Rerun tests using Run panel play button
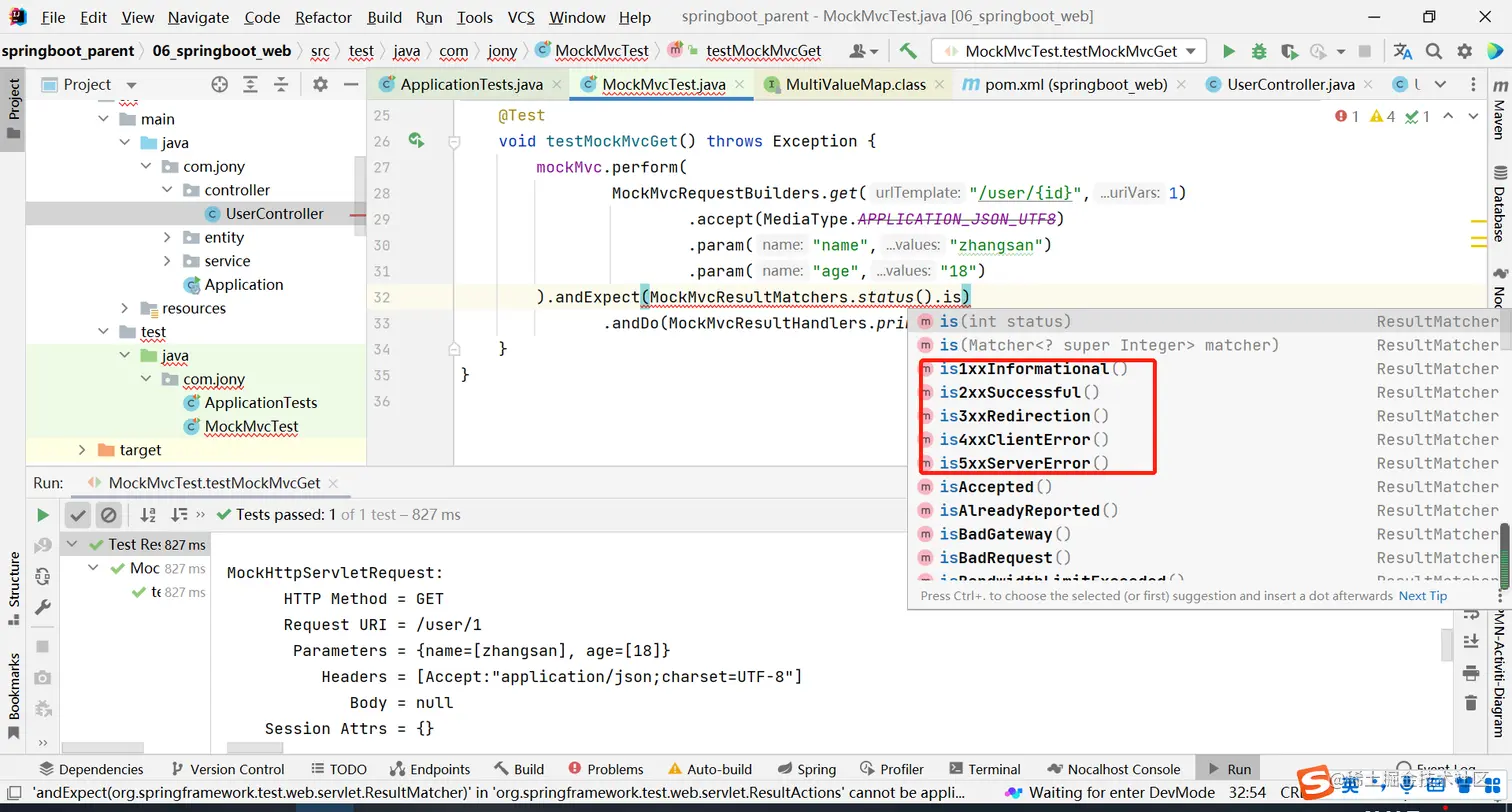1512x812 pixels. [x=42, y=515]
